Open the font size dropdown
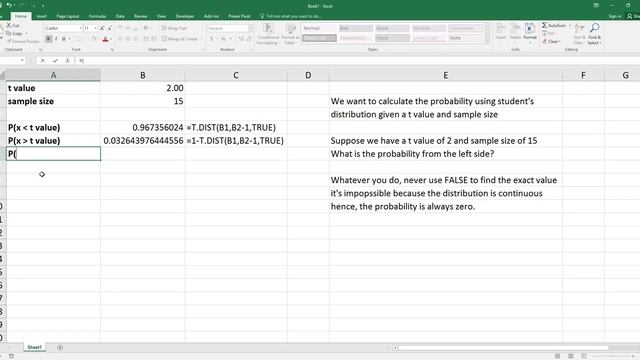Image resolution: width=640 pixels, height=360 pixels. click(95, 28)
